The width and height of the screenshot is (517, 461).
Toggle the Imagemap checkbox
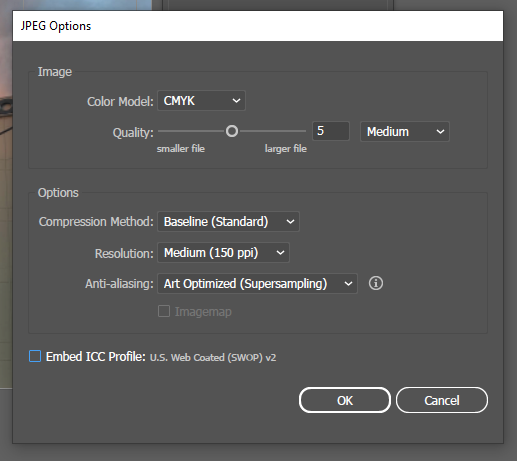point(164,311)
